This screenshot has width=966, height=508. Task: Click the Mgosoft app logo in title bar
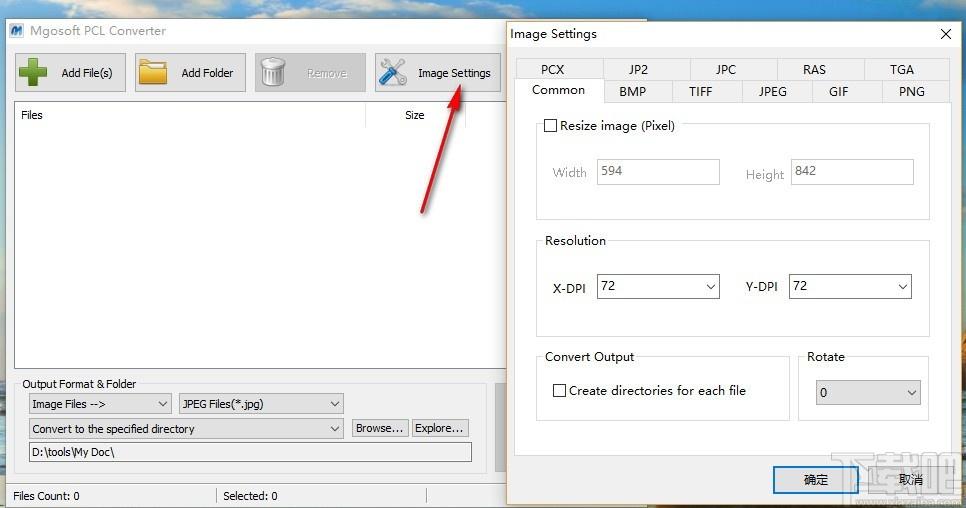click(x=17, y=31)
